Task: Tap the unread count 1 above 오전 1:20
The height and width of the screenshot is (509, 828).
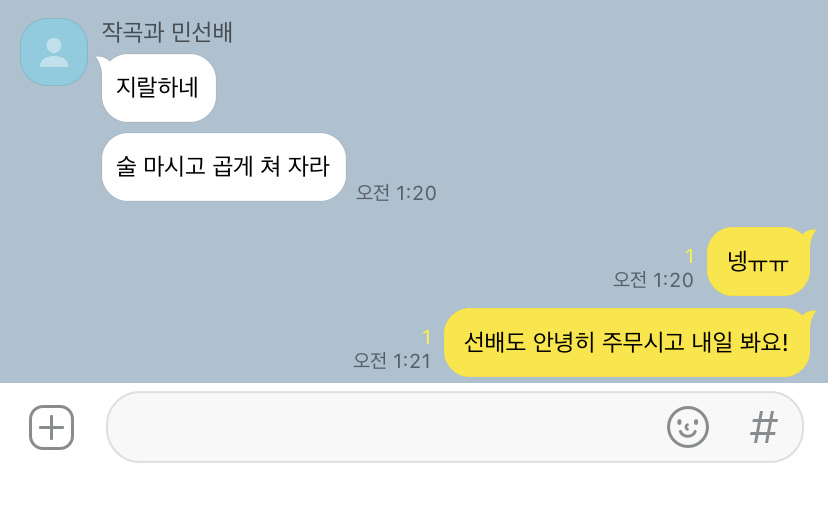Action: 689,256
